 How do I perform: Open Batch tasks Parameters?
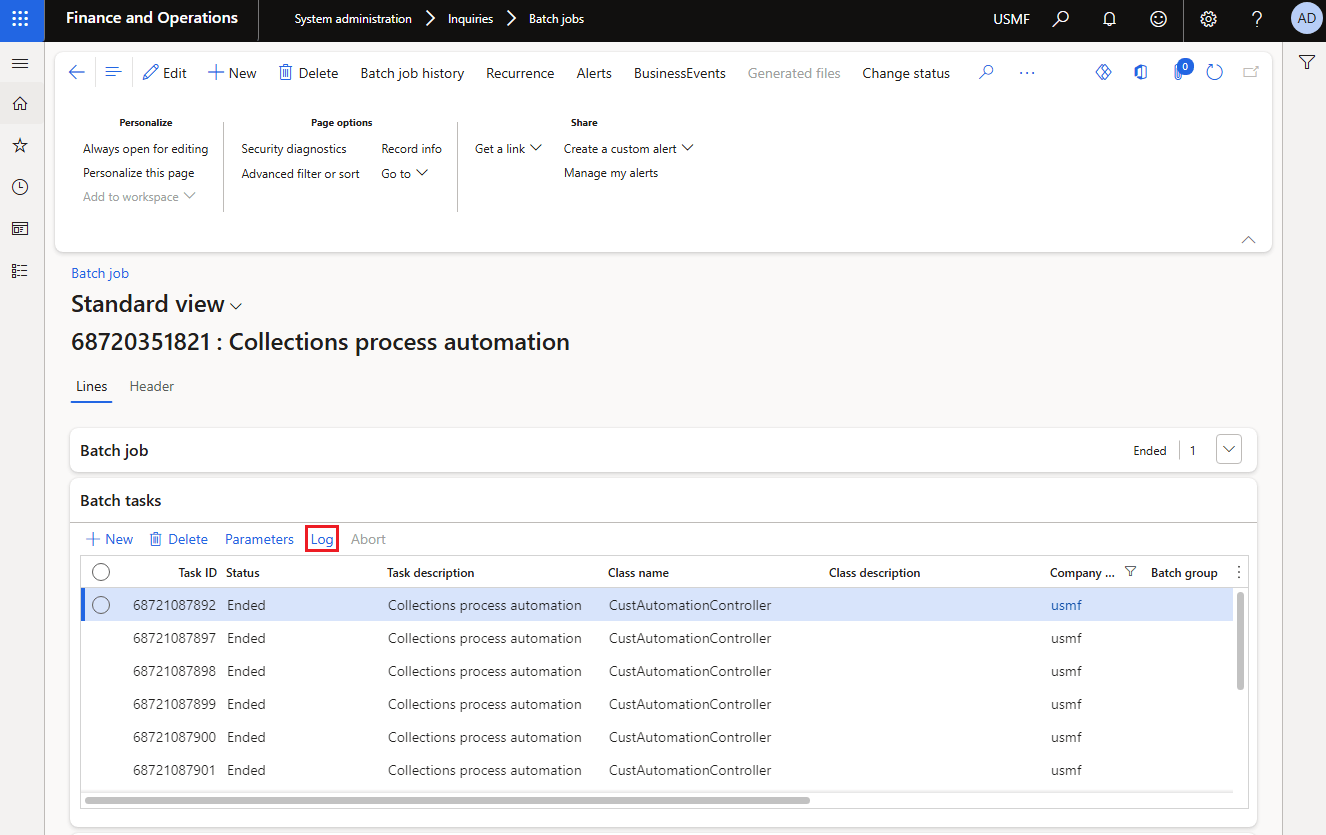coord(259,539)
